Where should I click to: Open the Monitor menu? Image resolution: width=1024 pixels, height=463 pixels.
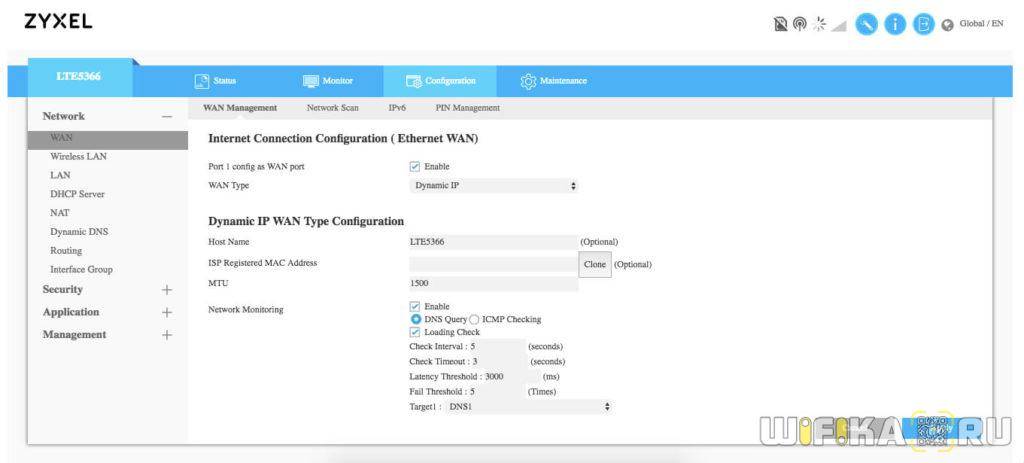coord(328,81)
